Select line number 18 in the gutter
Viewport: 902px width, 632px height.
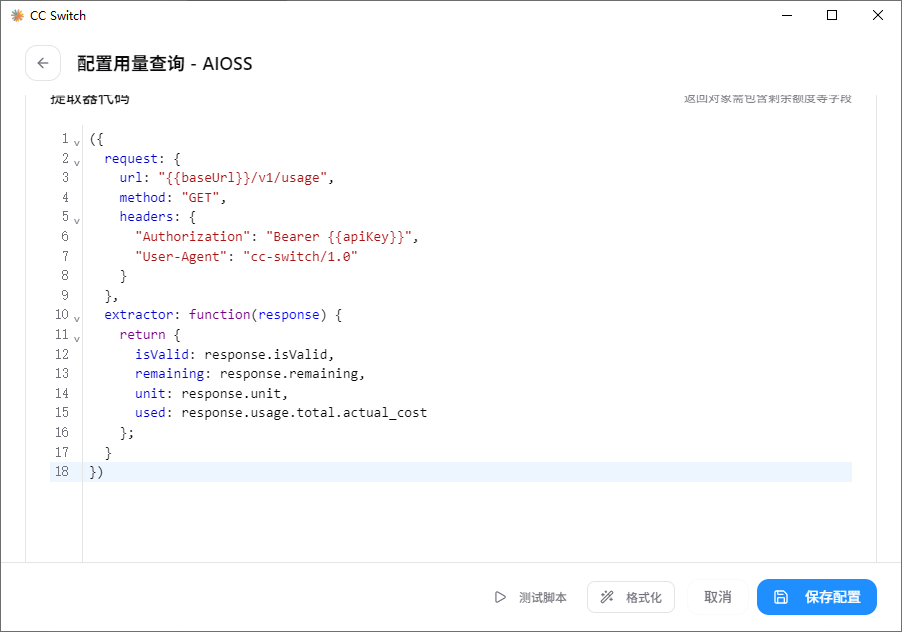coord(62,472)
